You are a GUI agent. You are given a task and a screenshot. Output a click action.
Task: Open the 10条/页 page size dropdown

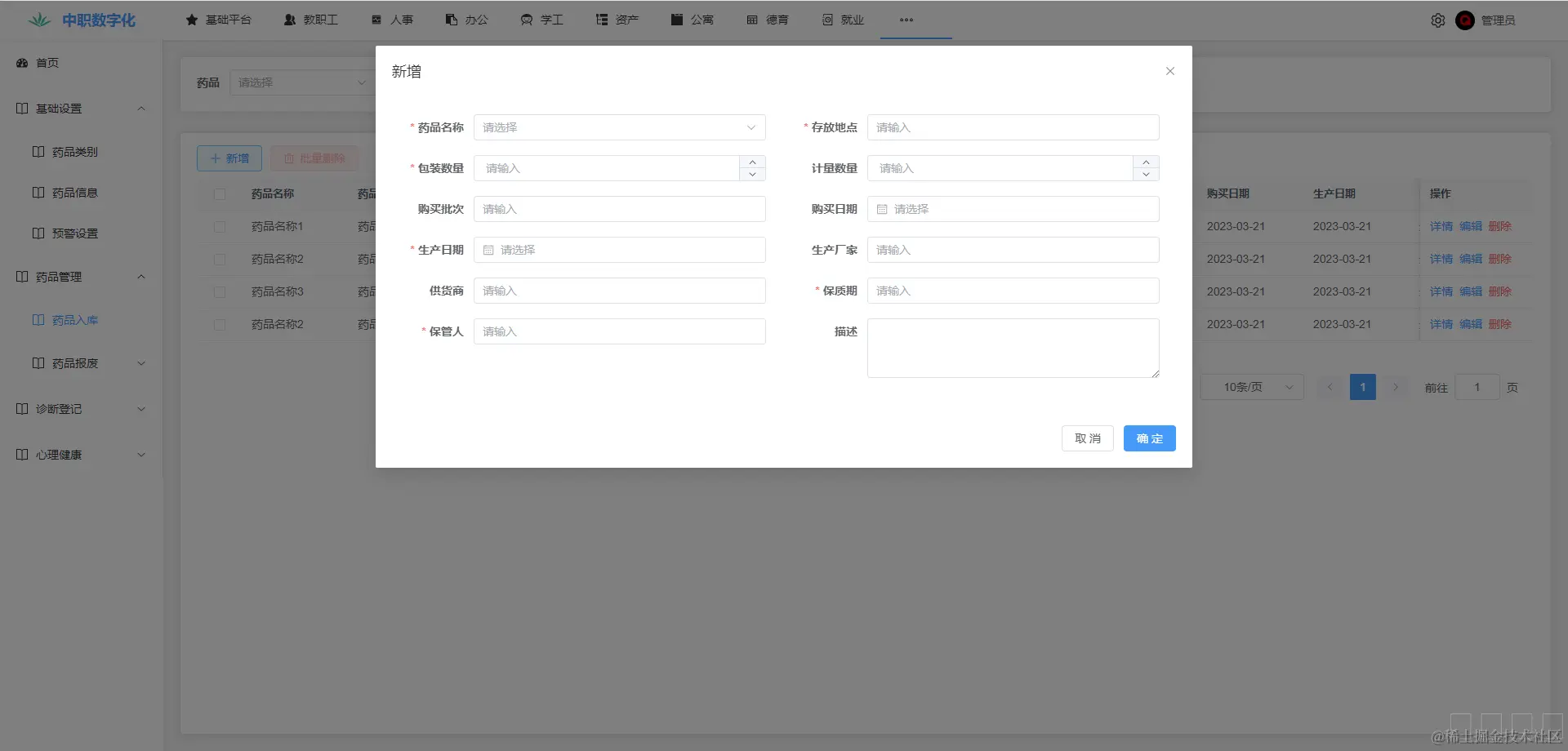click(x=1252, y=387)
